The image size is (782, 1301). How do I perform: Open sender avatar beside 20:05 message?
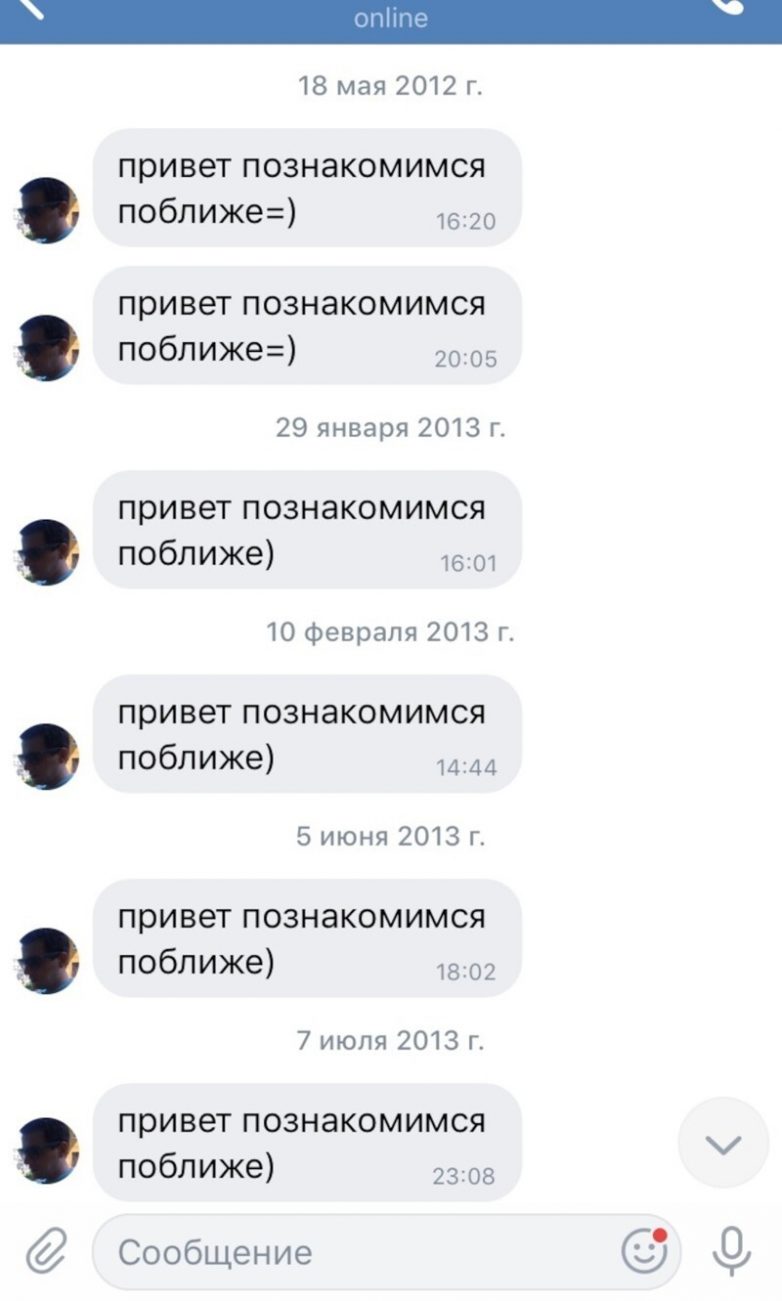[x=46, y=348]
